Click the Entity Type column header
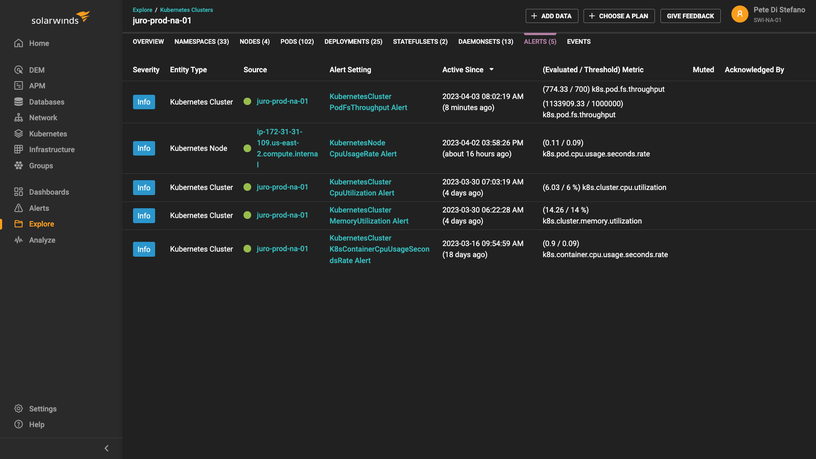The height and width of the screenshot is (459, 816). [x=188, y=70]
